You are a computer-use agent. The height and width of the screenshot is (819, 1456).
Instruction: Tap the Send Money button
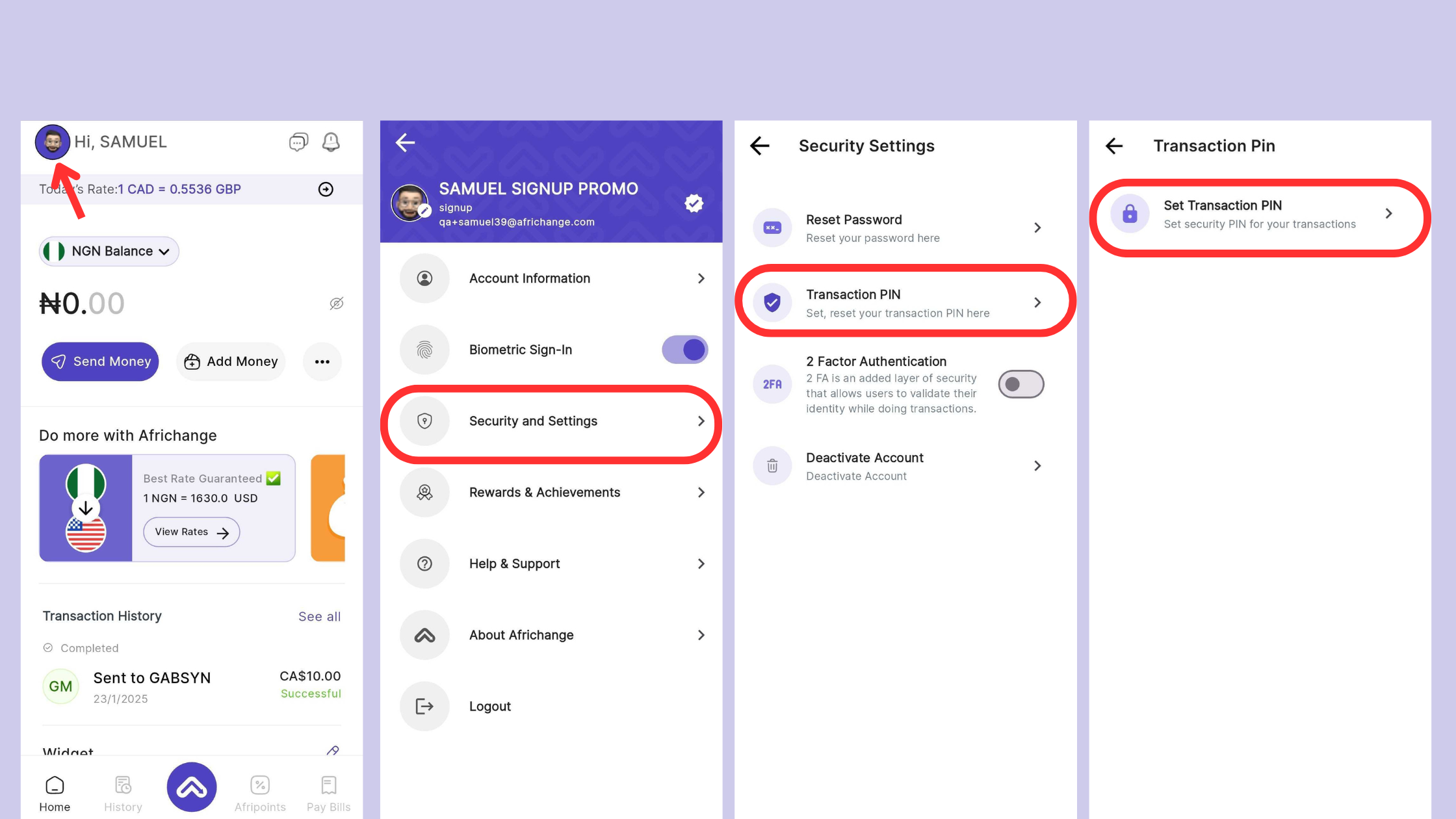click(100, 361)
